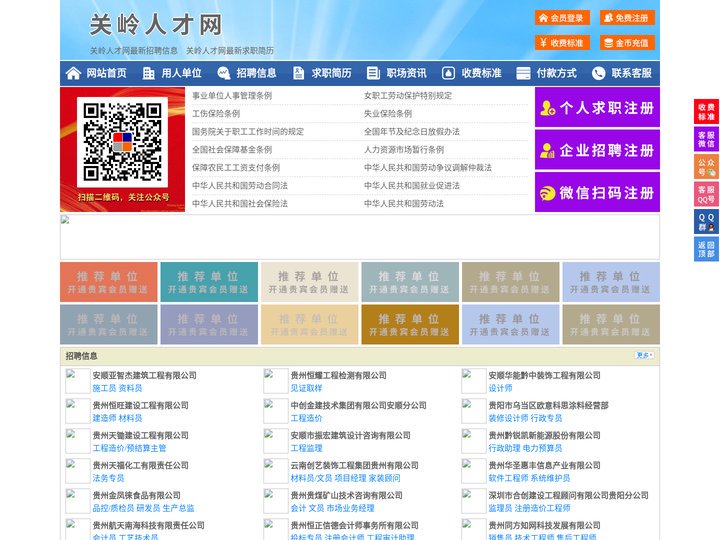This screenshot has width=720, height=540.
Task: Click the 返回顶部 floating sidebar icon
Action: [706, 249]
